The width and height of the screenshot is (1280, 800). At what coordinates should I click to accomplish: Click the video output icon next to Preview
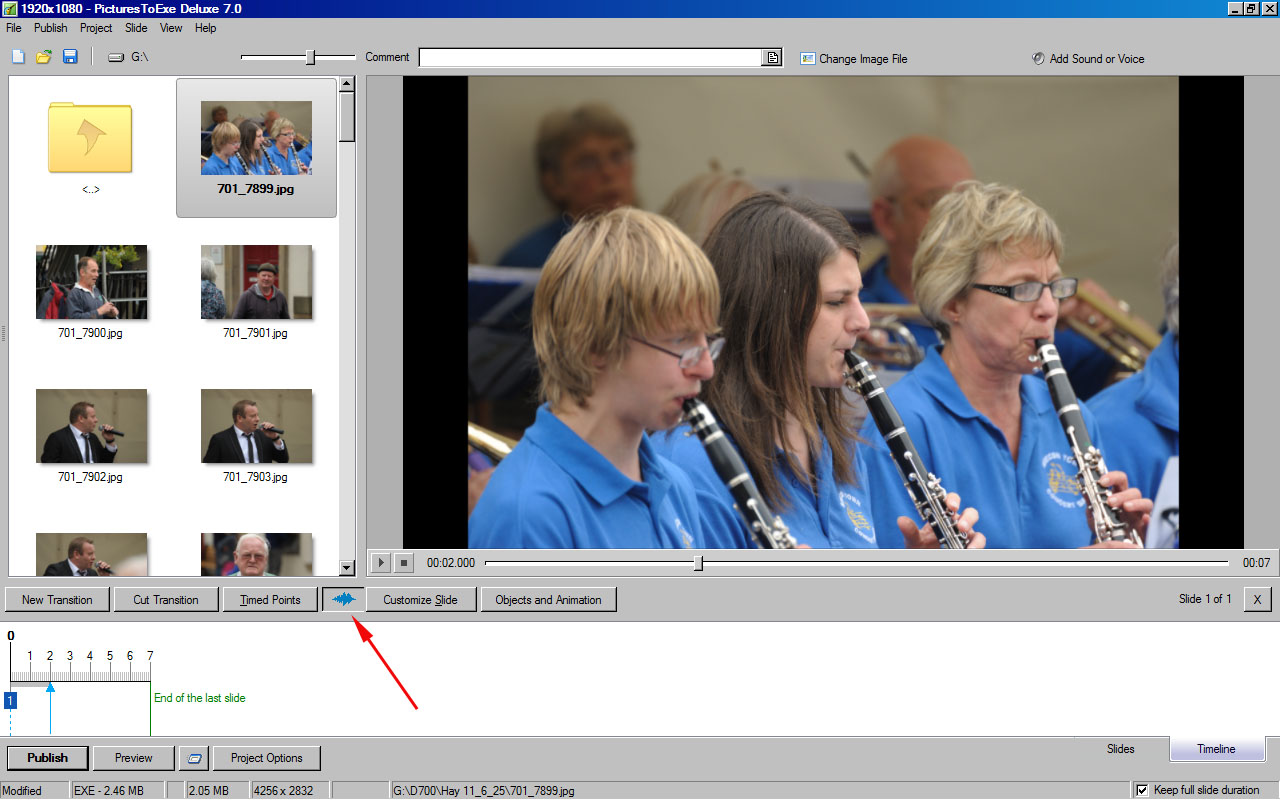coord(194,758)
